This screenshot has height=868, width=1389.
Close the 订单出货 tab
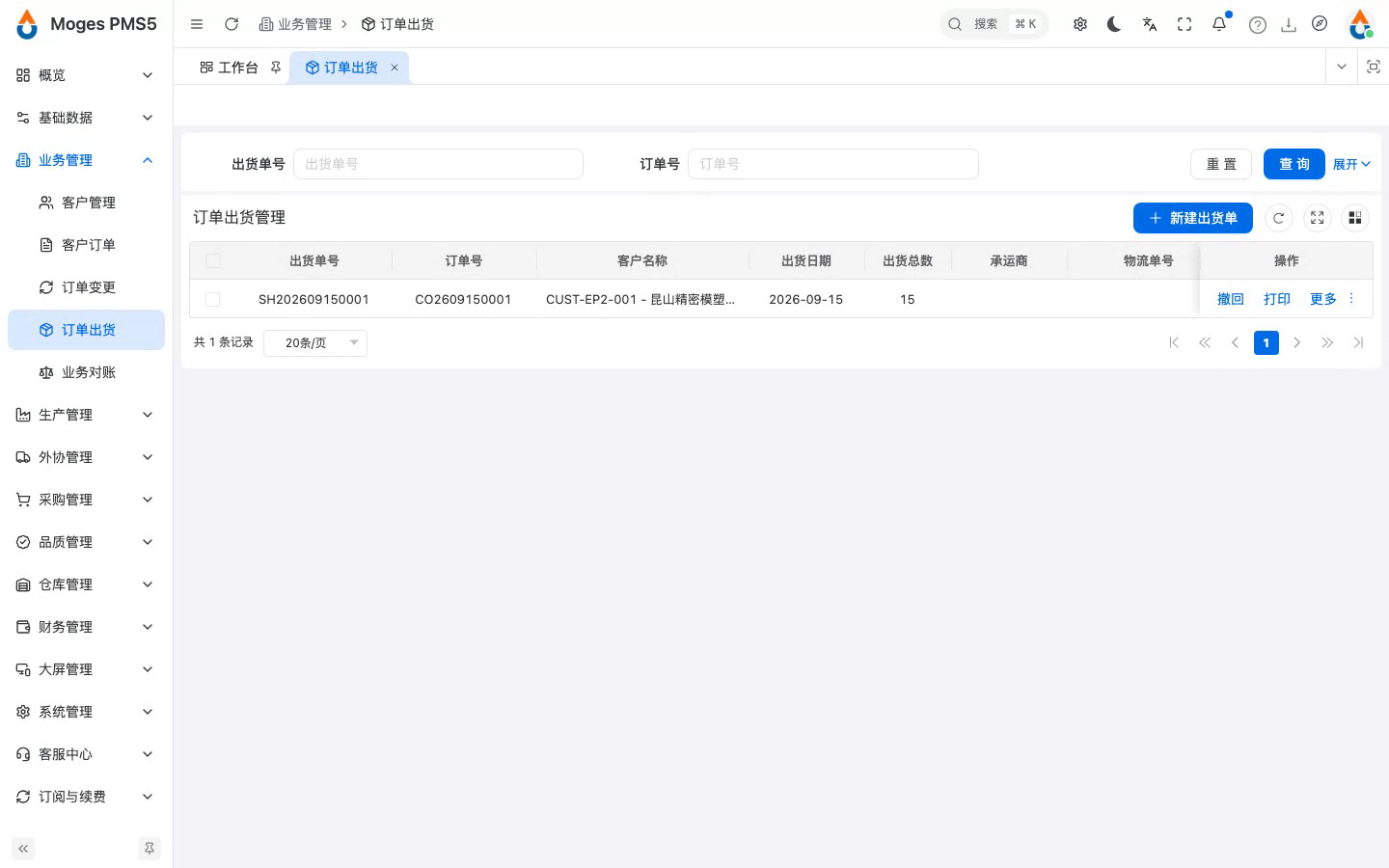(x=395, y=68)
